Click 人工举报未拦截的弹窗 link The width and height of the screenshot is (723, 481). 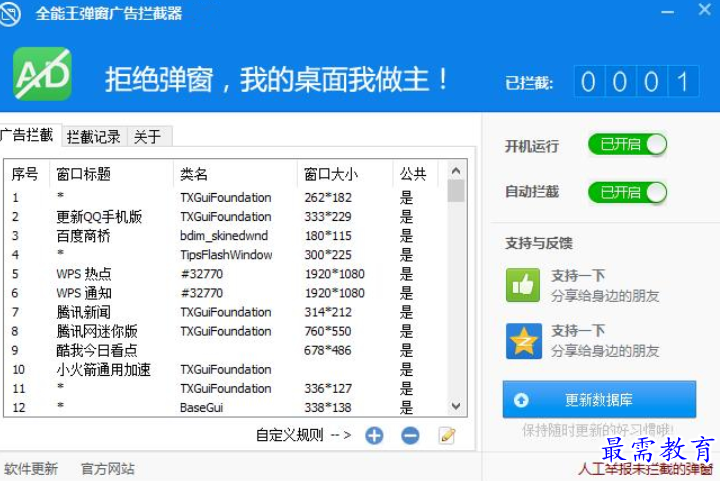click(x=645, y=469)
